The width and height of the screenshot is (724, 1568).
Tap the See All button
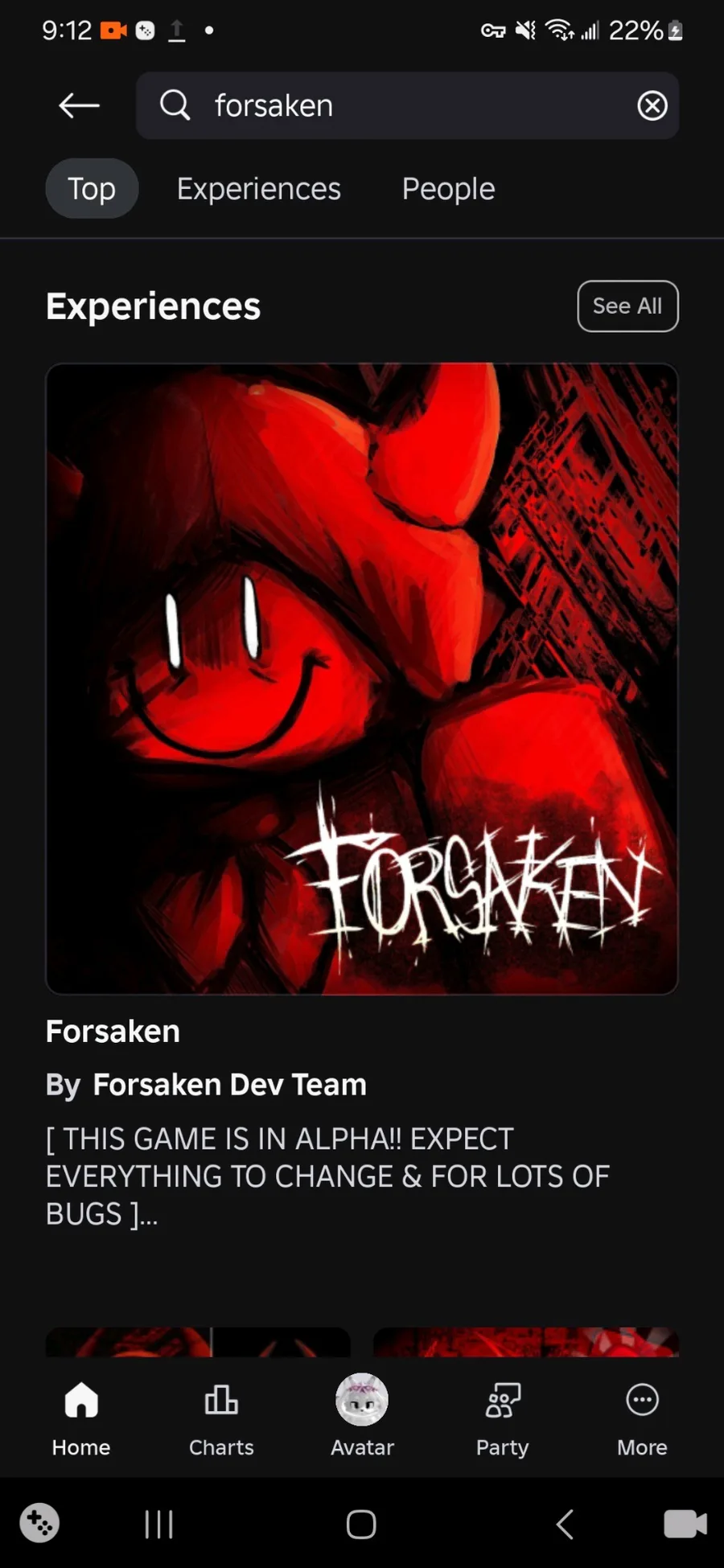point(627,306)
